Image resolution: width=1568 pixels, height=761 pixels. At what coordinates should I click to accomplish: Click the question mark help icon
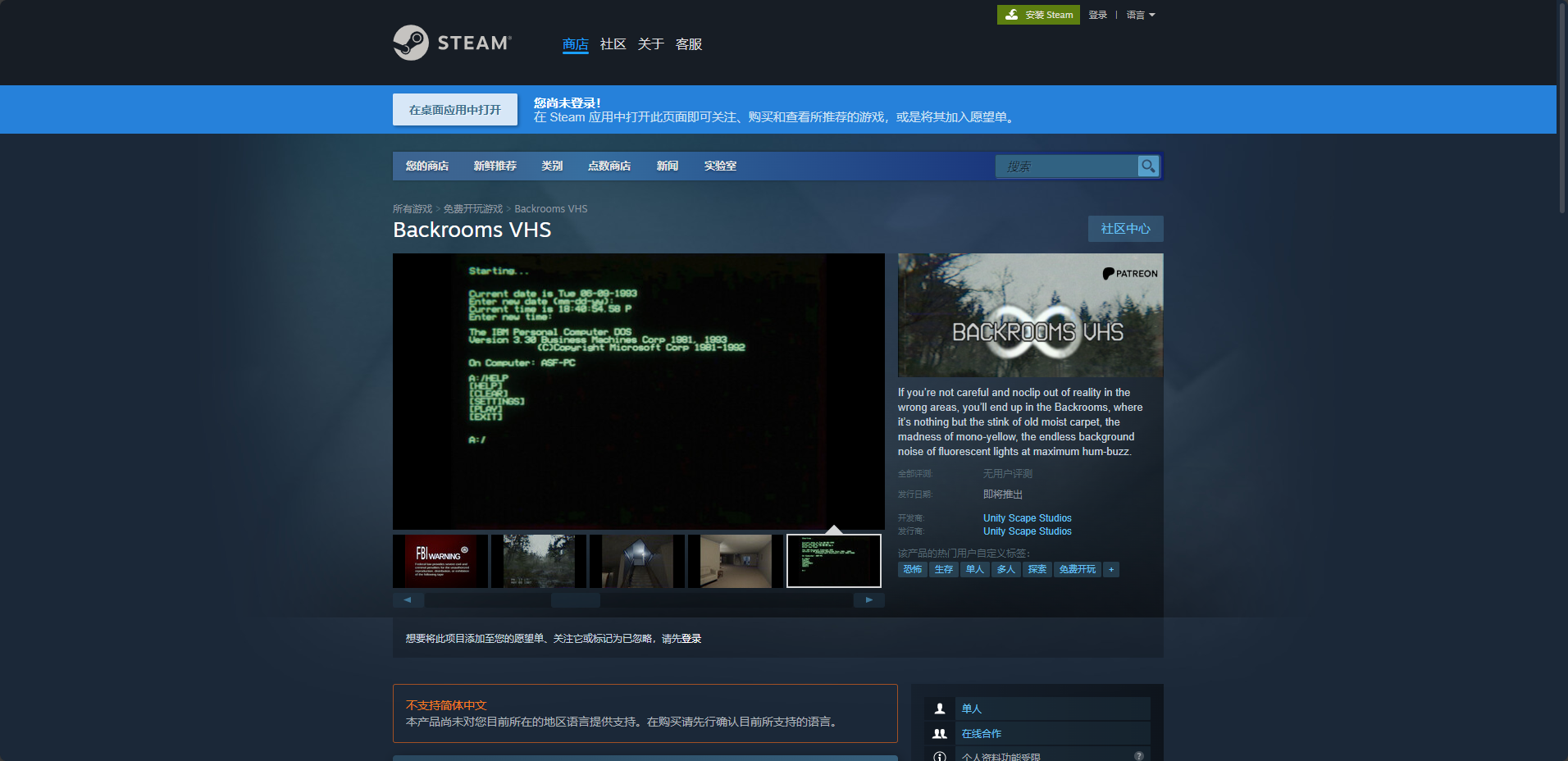tap(1139, 756)
